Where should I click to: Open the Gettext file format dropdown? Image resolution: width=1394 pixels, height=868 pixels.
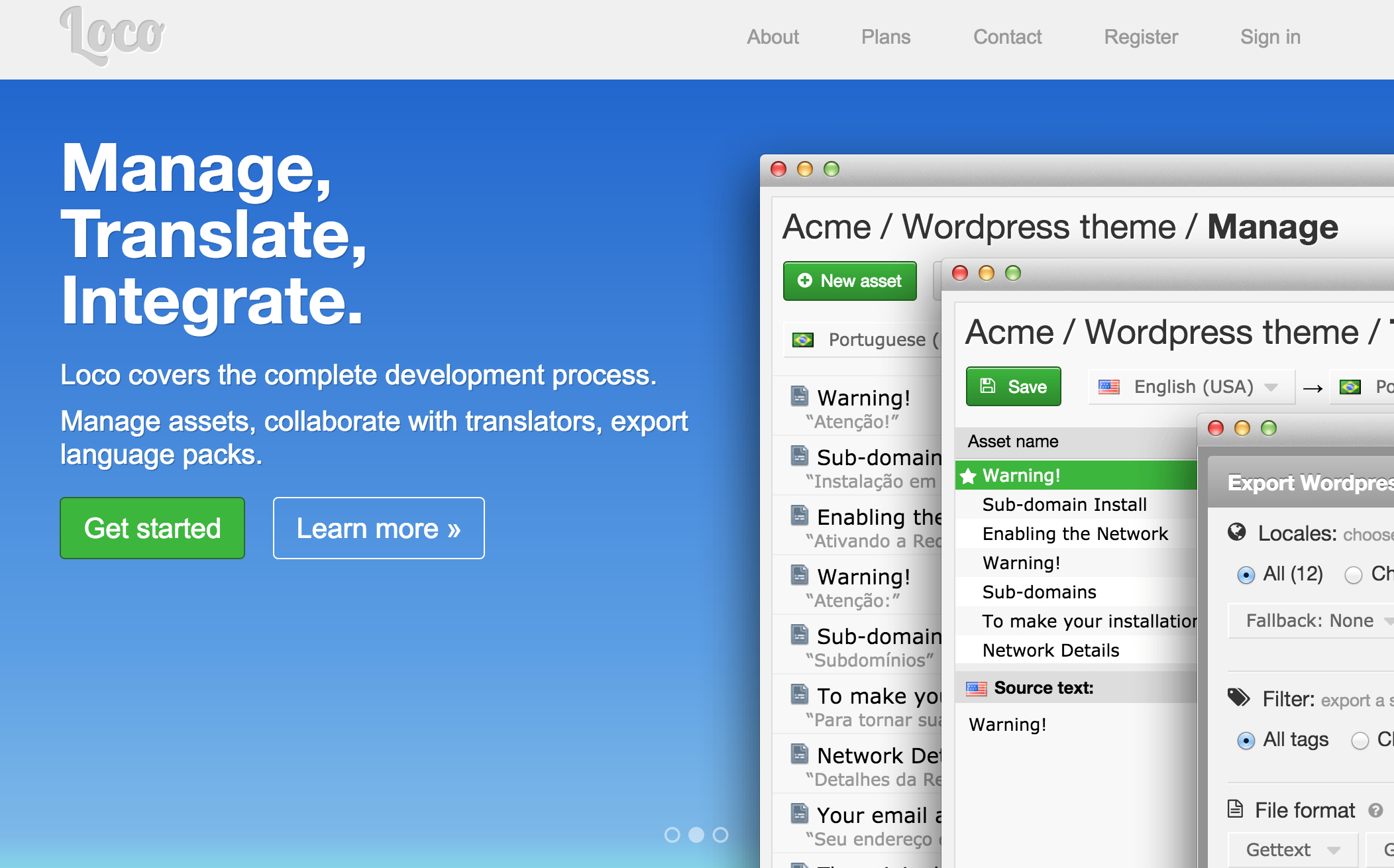point(1292,849)
